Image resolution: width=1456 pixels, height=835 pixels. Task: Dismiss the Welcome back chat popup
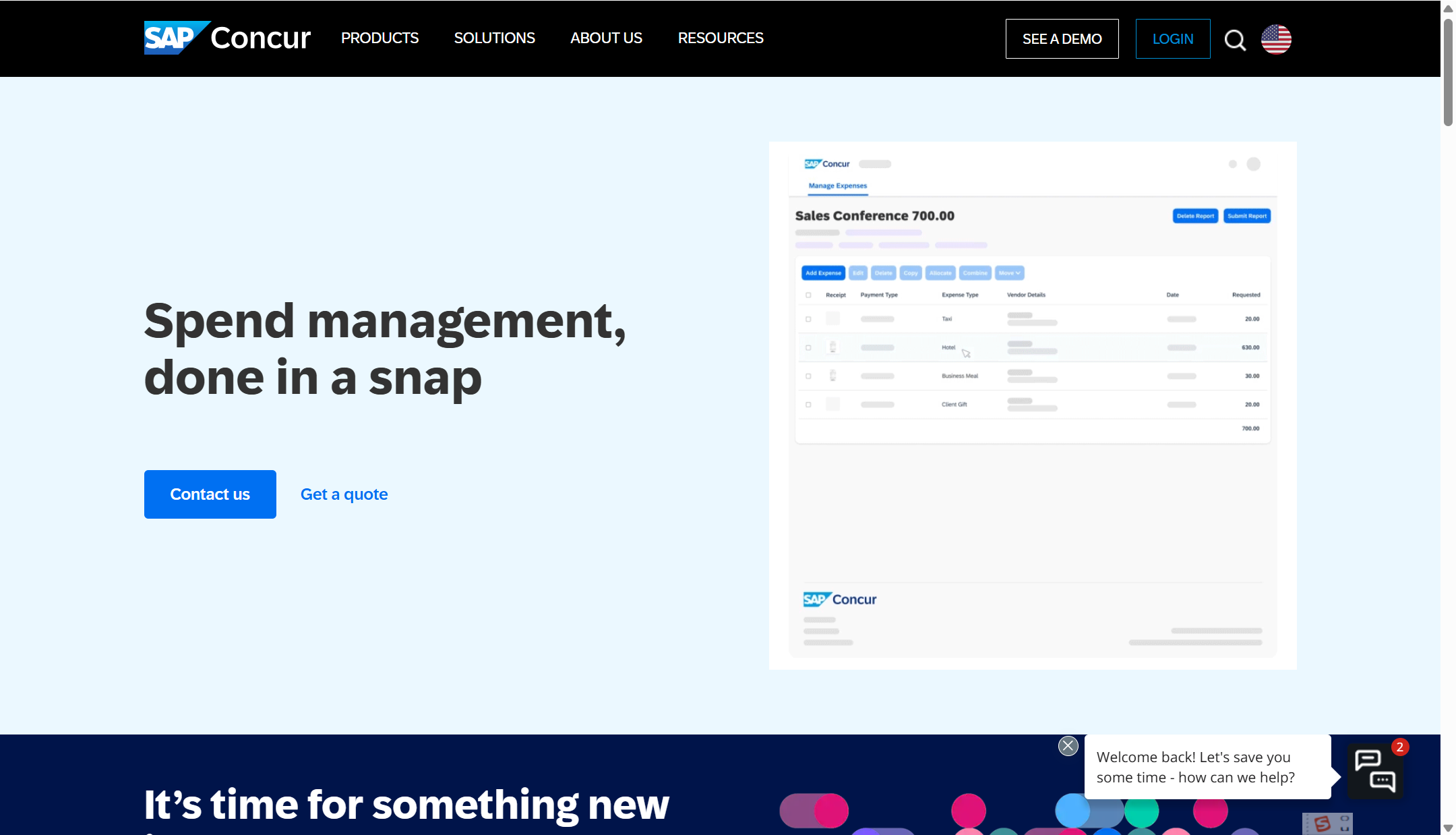click(1068, 746)
